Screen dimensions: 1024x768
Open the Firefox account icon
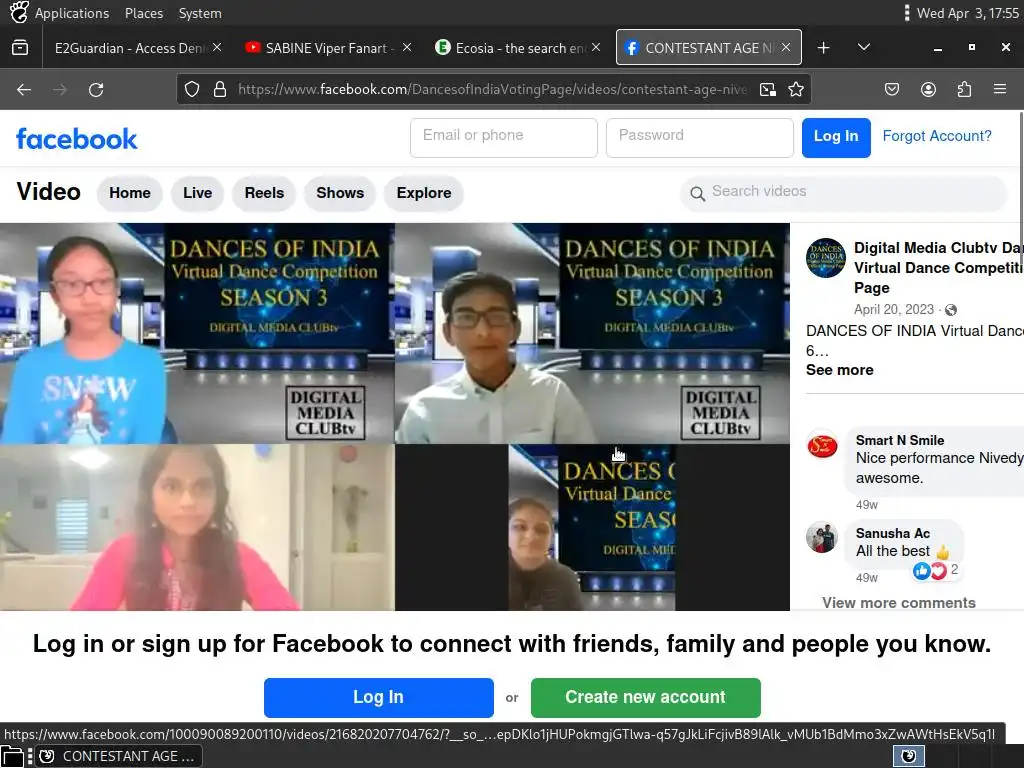point(928,89)
